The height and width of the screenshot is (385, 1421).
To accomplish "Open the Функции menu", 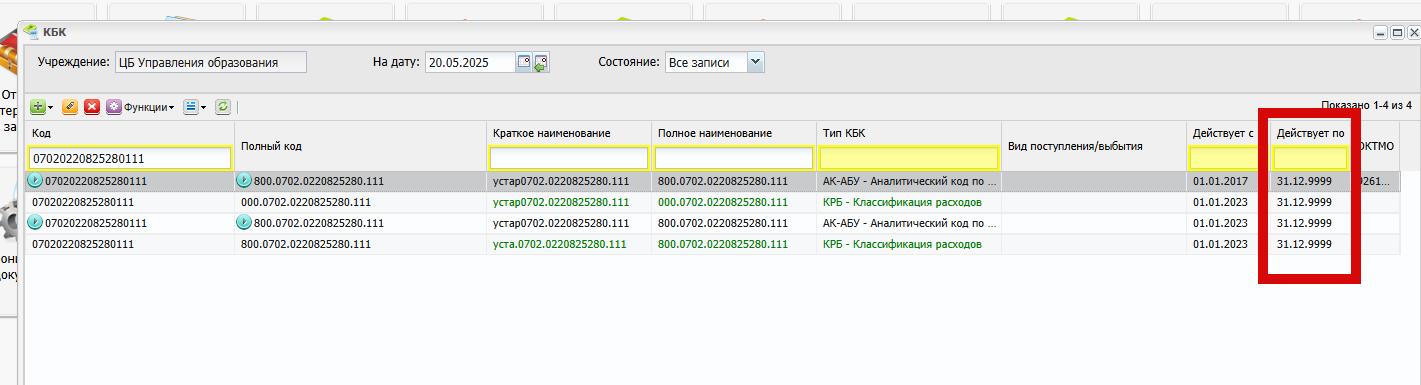I will pos(141,106).
